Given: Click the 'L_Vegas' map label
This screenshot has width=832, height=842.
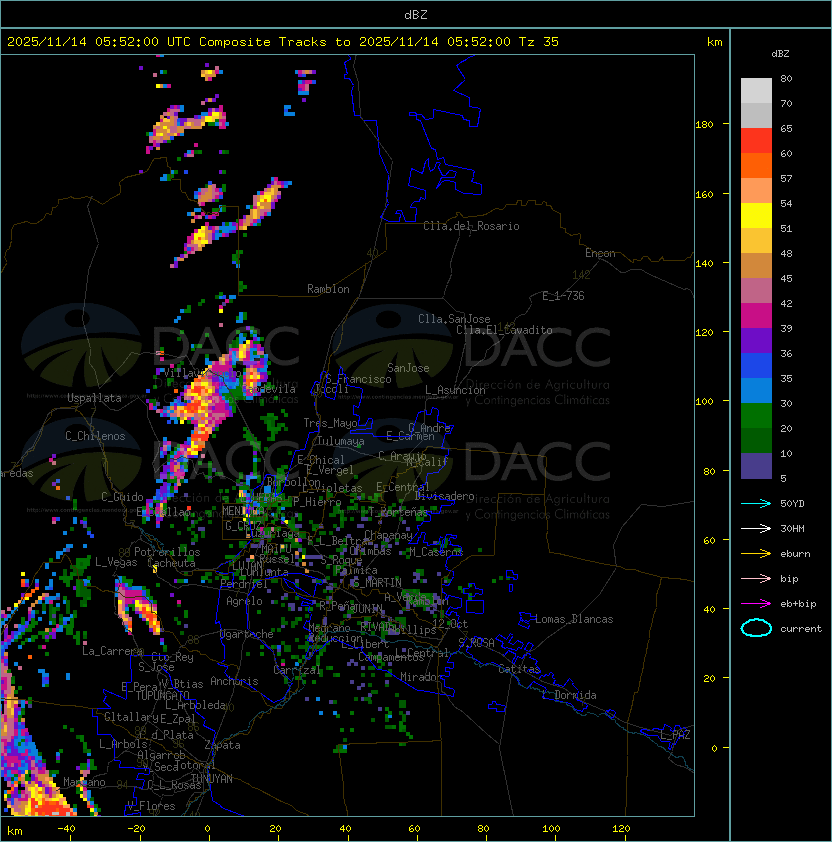Looking at the screenshot, I should pos(116,562).
